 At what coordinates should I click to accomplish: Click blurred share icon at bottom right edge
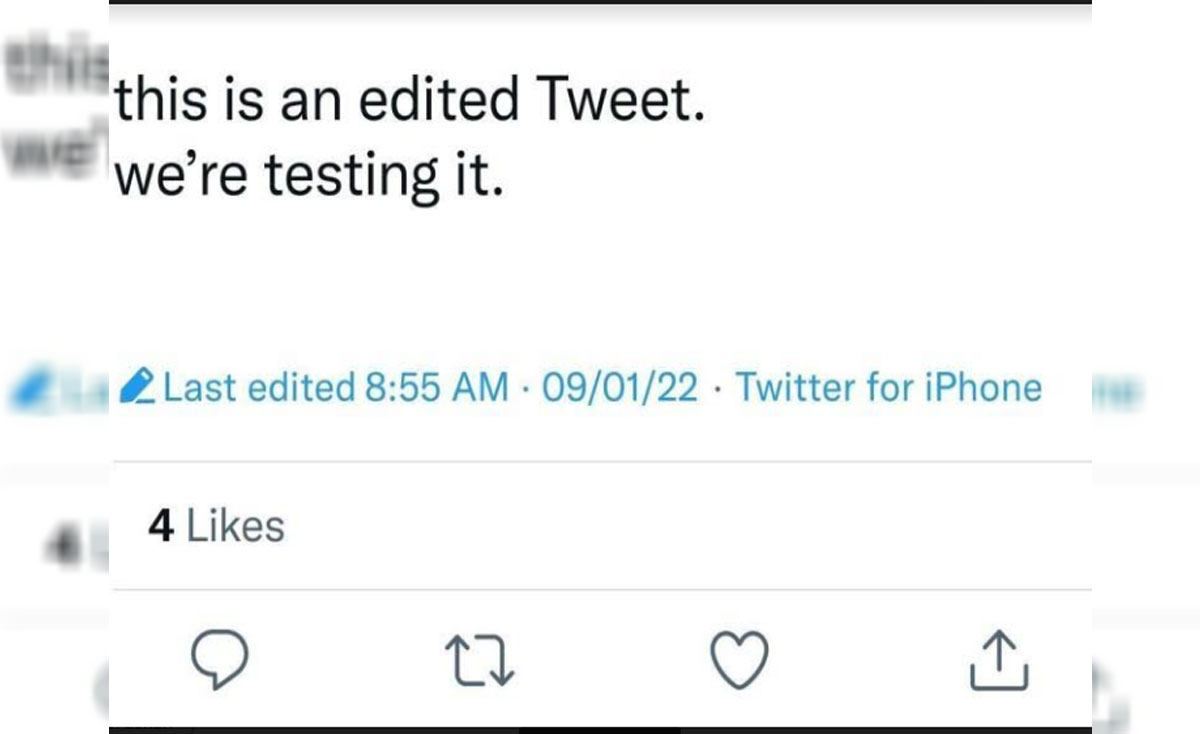pyautogui.click(x=1112, y=690)
